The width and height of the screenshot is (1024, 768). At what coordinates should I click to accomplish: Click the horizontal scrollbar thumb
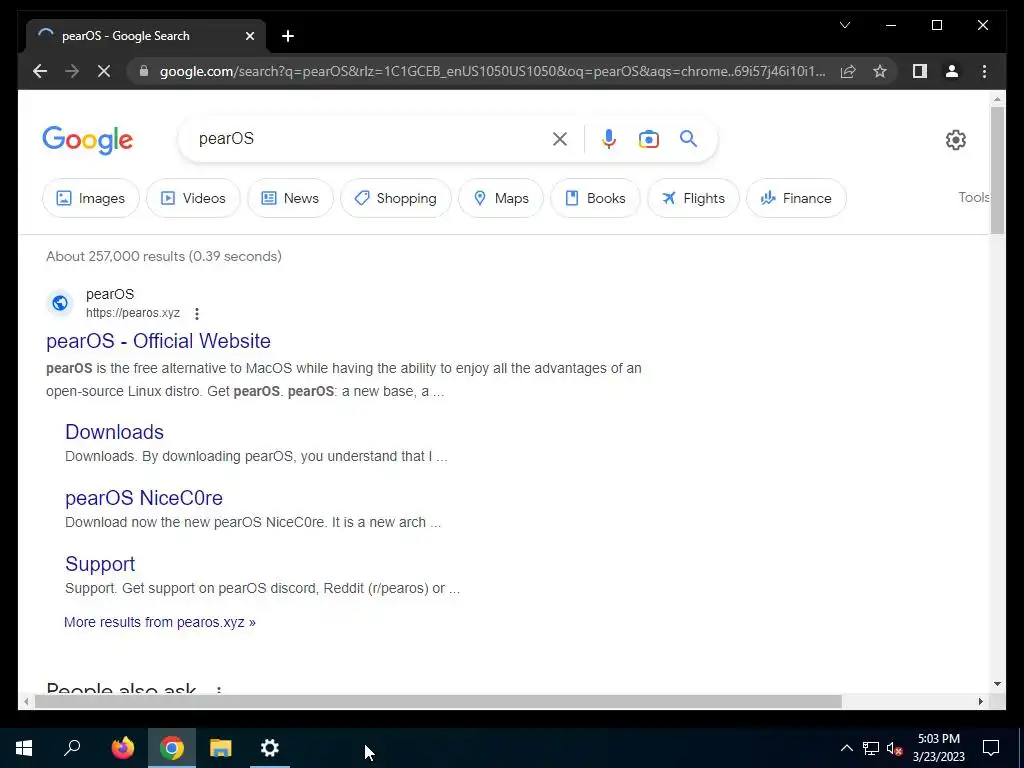click(438, 701)
